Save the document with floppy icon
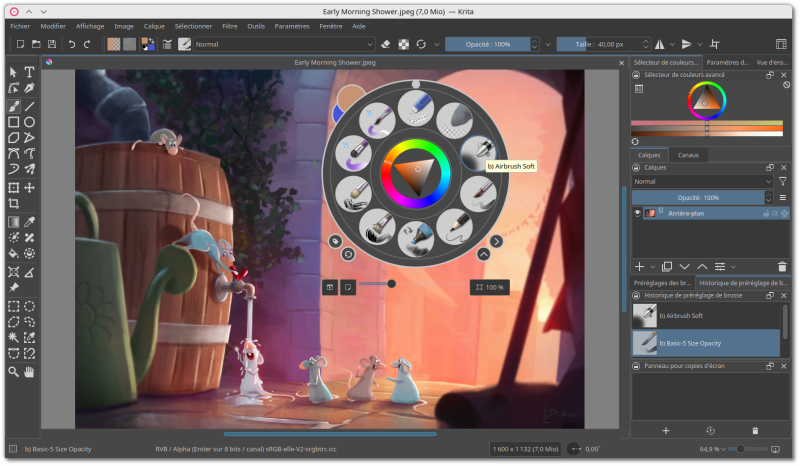The image size is (800, 466). (x=52, y=44)
